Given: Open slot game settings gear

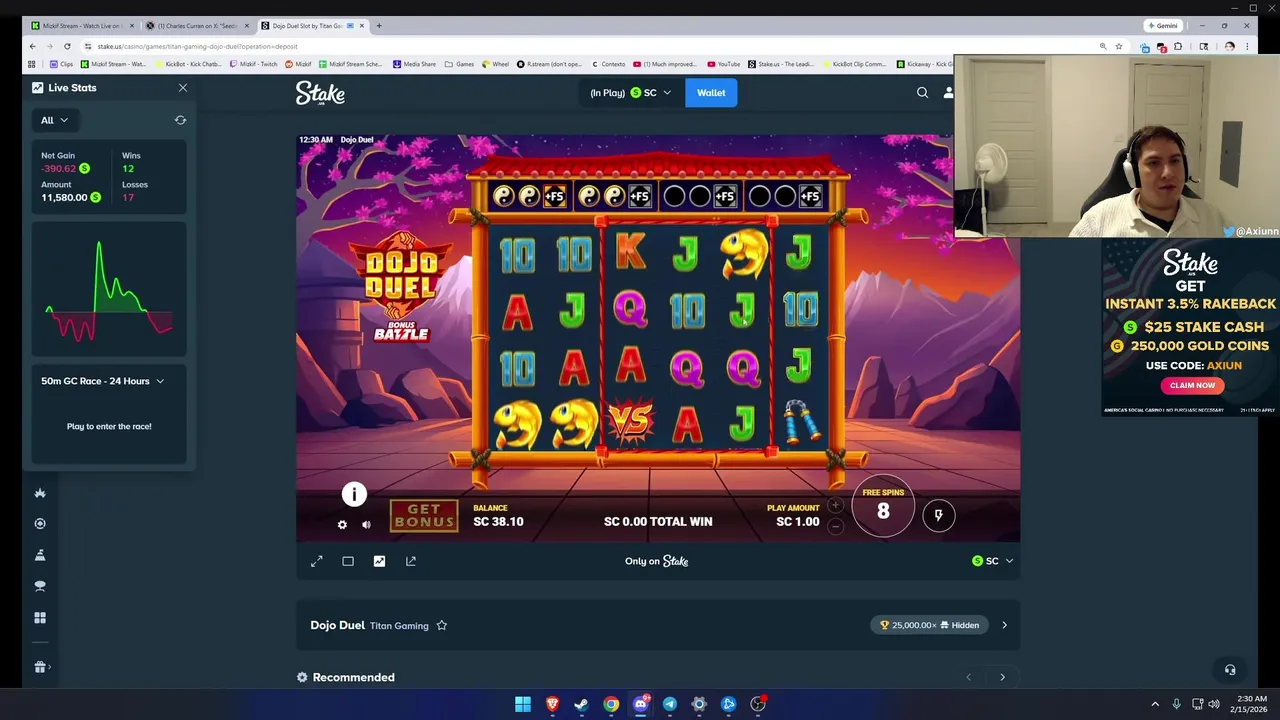Looking at the screenshot, I should (x=342, y=525).
